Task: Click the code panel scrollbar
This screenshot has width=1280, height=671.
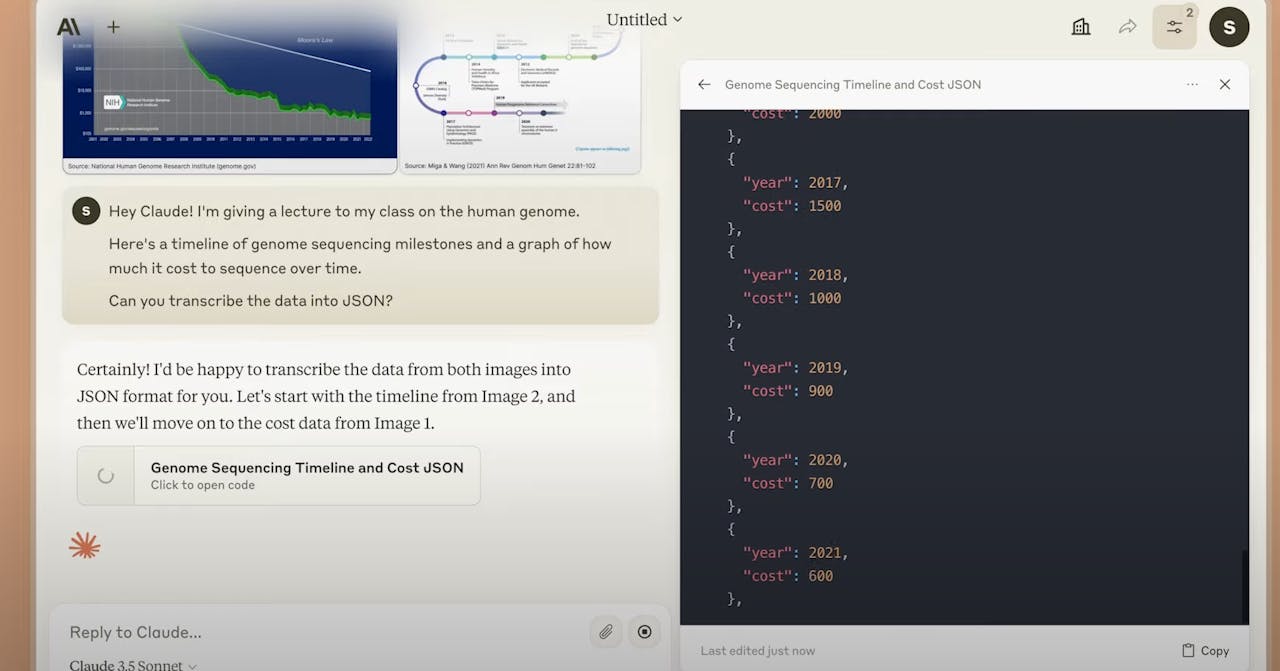Action: tap(1245, 586)
